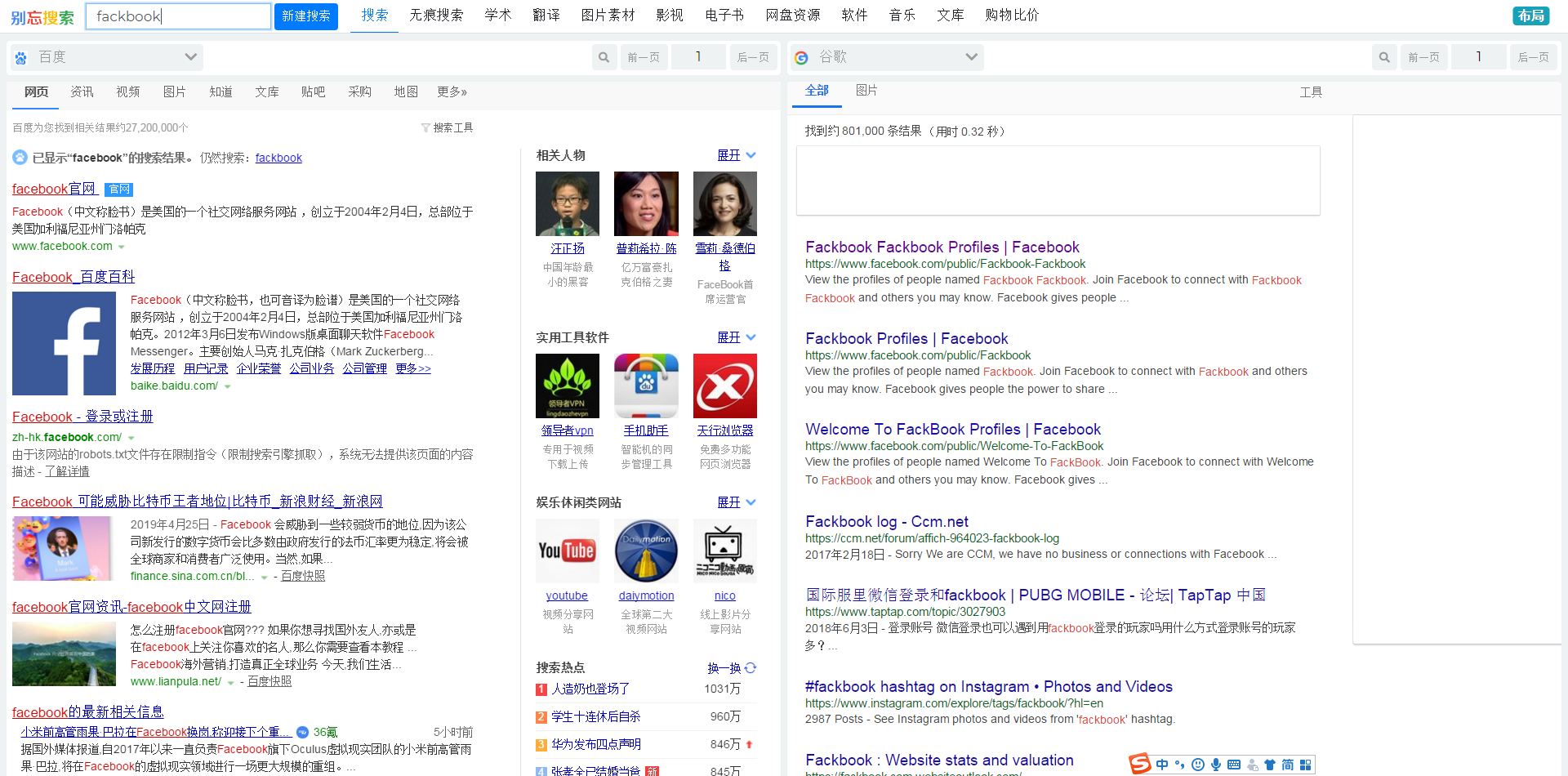Click the fackbook 仍然搜索 link
This screenshot has height=776, width=1568.
tap(278, 158)
